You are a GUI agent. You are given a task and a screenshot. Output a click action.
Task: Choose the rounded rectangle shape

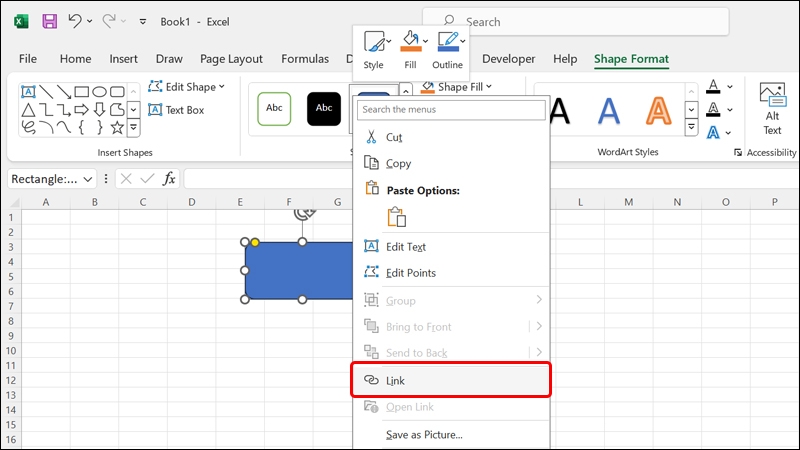click(x=117, y=92)
